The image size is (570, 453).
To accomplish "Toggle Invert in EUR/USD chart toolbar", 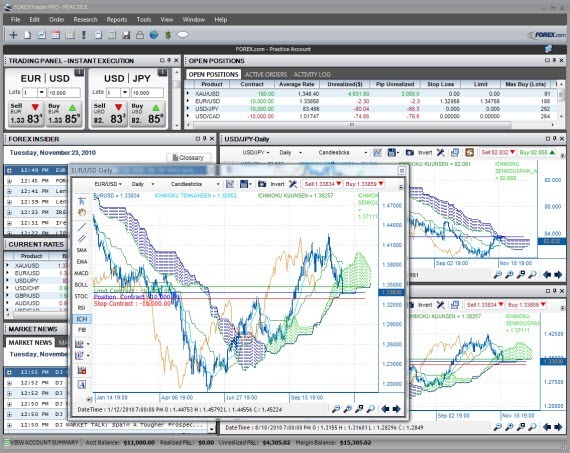I will coord(277,184).
